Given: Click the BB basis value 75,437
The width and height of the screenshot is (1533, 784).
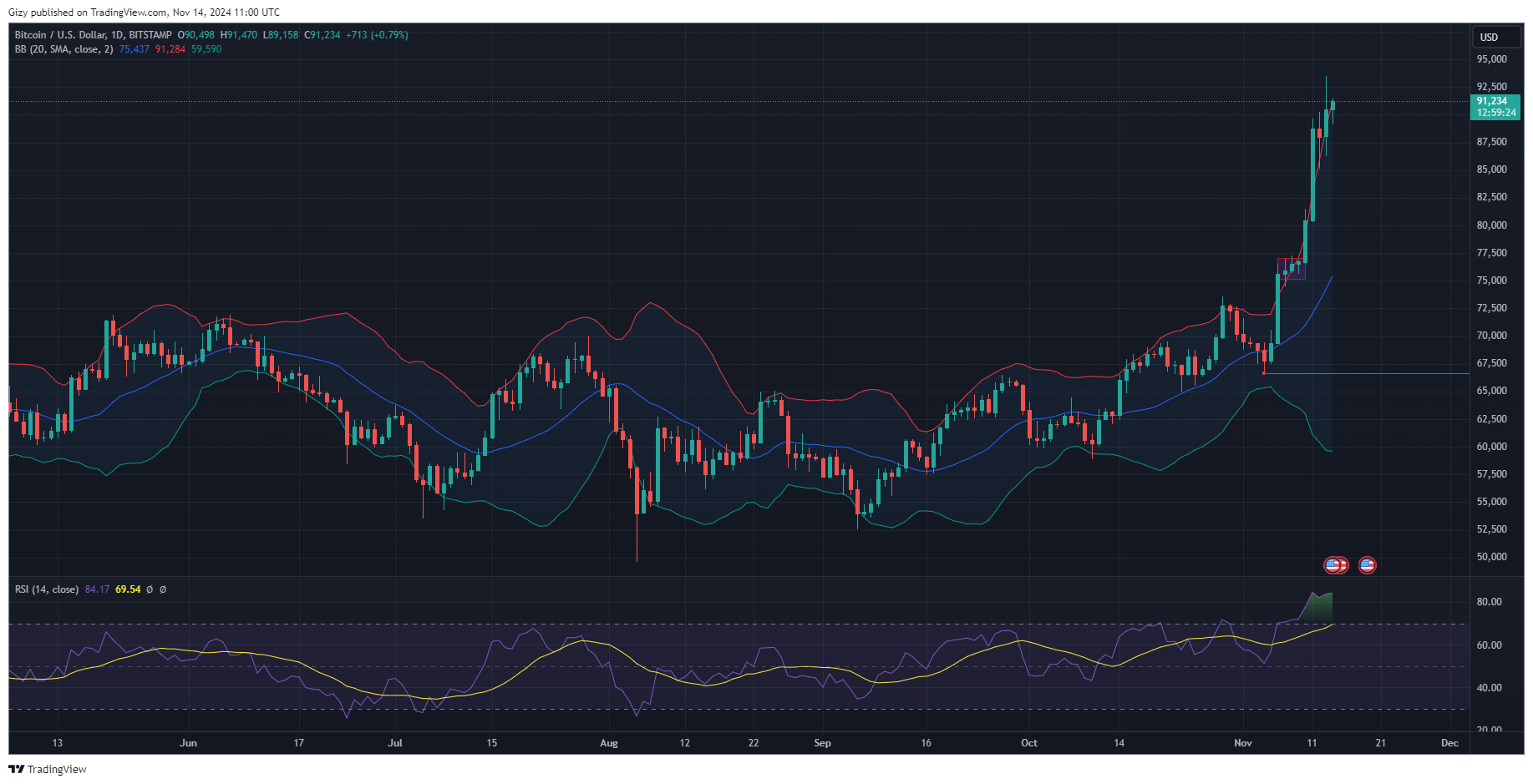Looking at the screenshot, I should (134, 49).
